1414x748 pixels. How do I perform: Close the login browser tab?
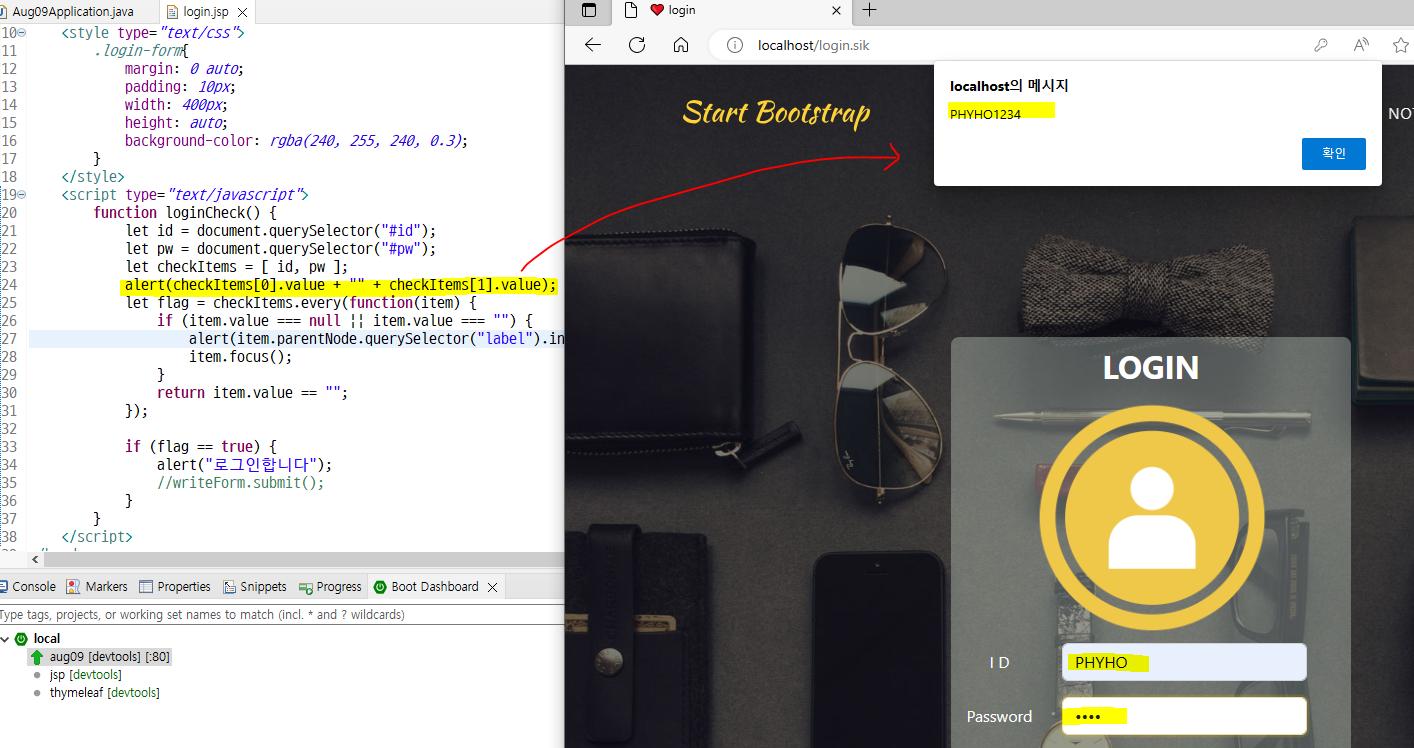tap(836, 10)
